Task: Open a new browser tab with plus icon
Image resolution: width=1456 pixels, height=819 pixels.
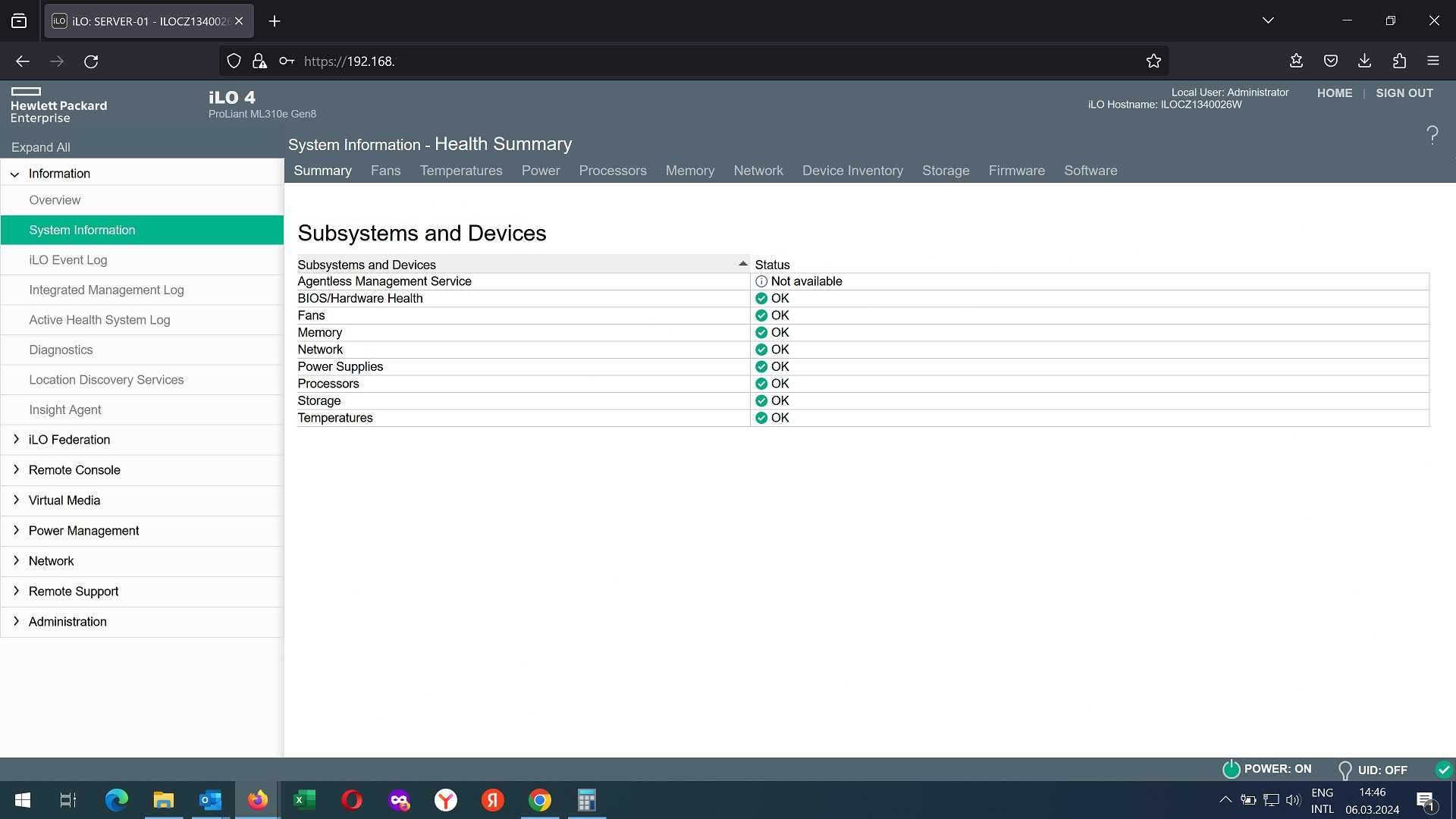Action: point(275,21)
